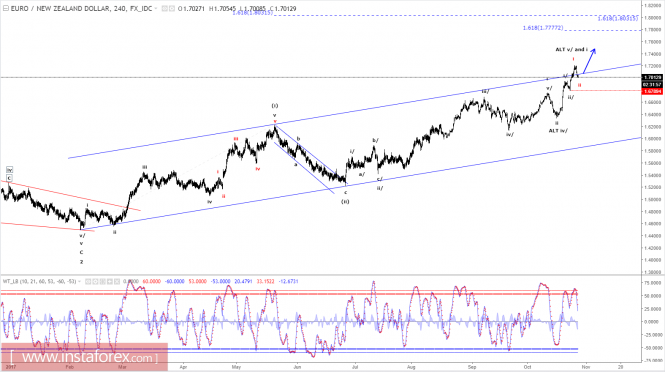665x372 pixels.
Task: Click the red 33.1522 indicator value
Action: (x=265, y=281)
